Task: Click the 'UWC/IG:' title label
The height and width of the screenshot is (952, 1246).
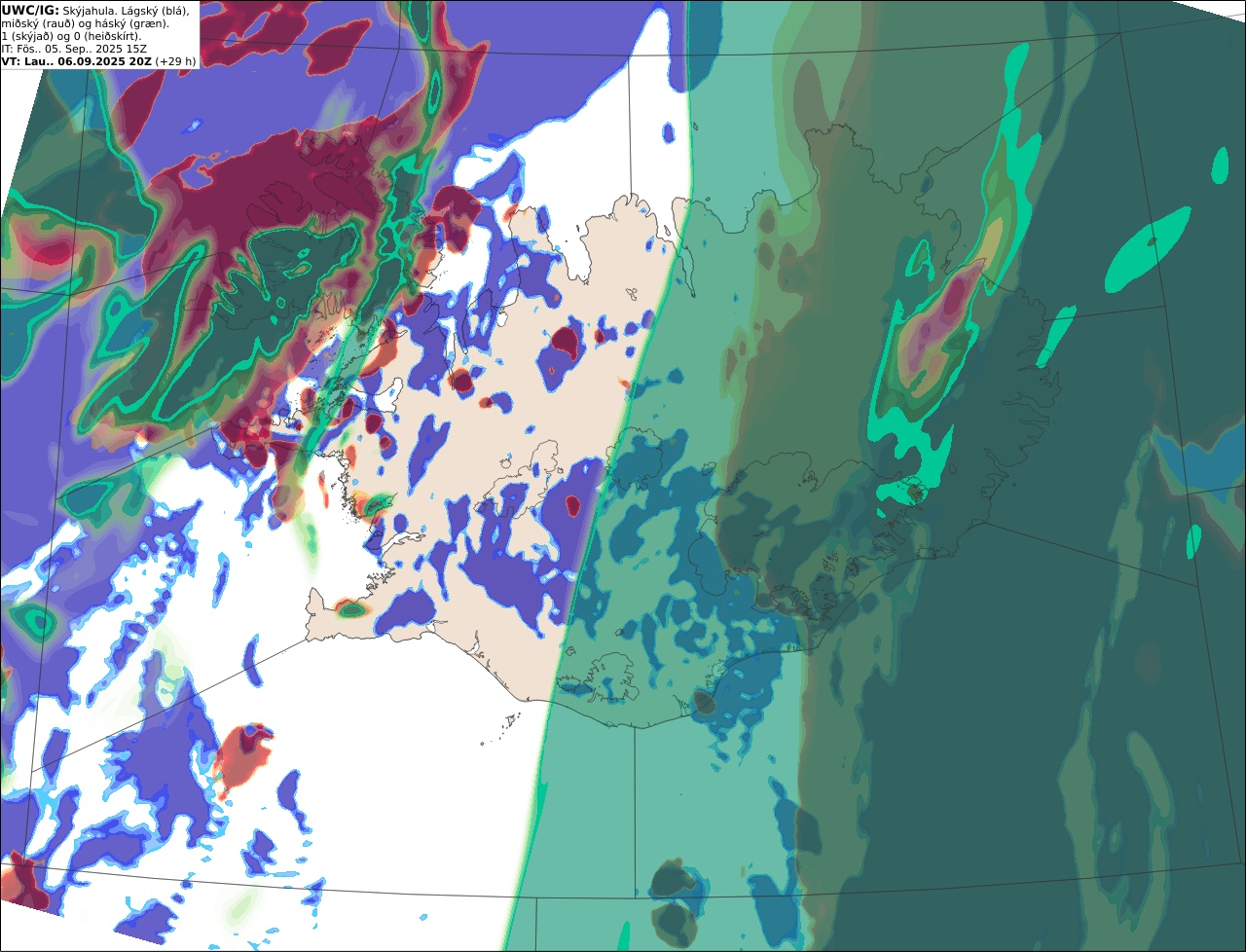Action: (29, 10)
